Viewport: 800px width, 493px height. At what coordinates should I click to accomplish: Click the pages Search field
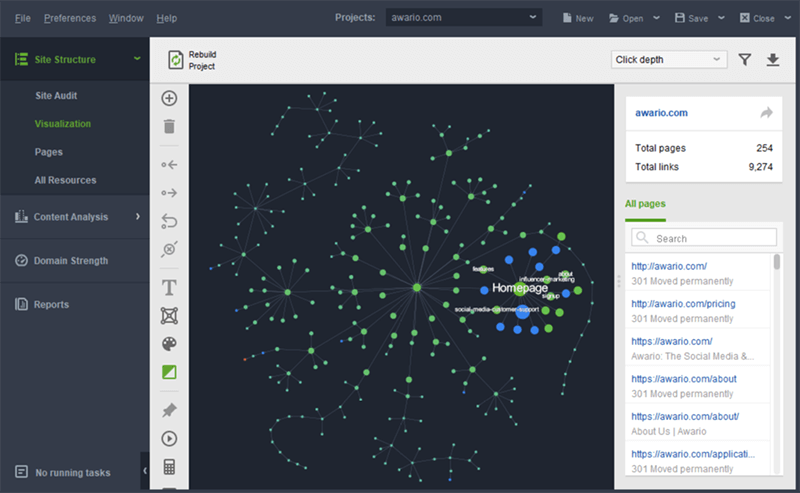[704, 238]
